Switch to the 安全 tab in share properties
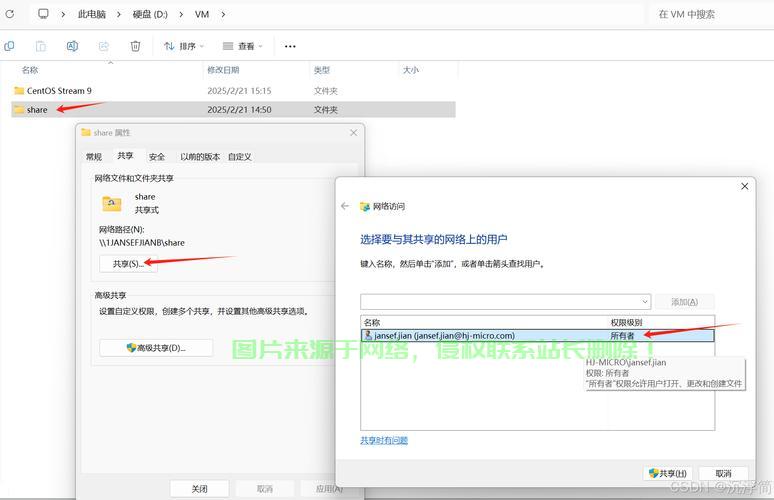The height and width of the screenshot is (500, 774). [x=156, y=156]
